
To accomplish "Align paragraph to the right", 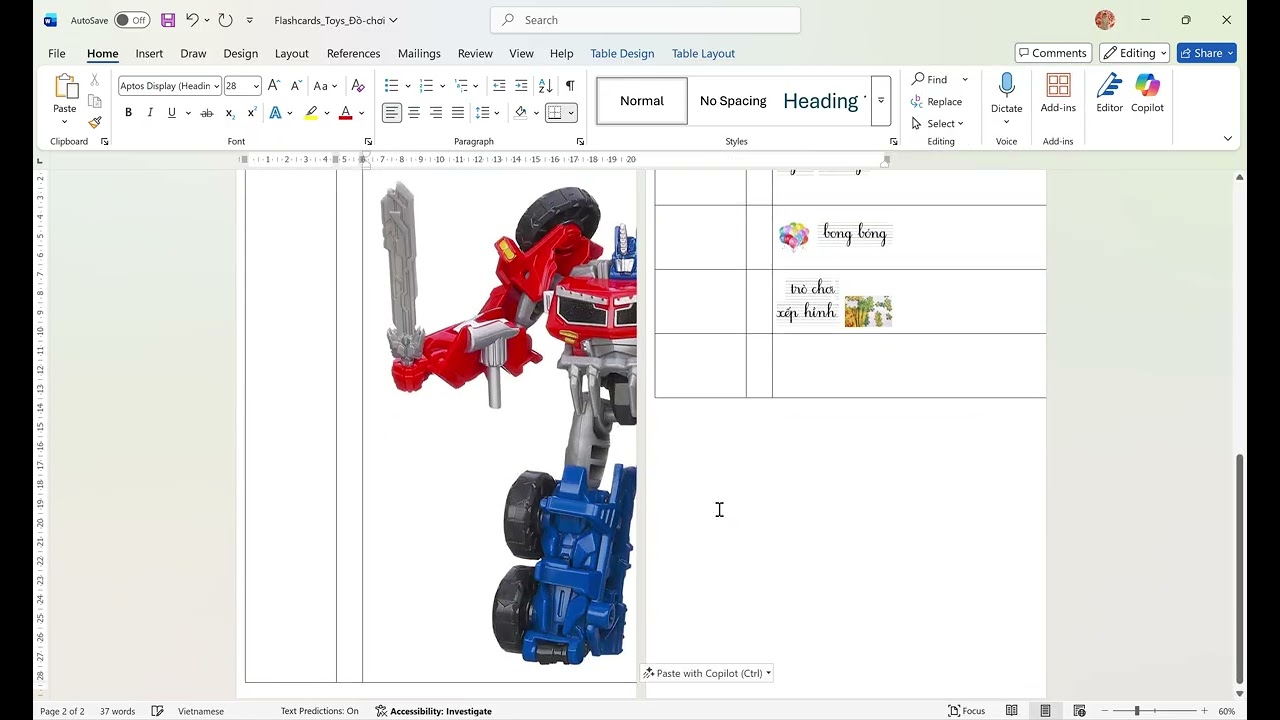I will tap(436, 113).
